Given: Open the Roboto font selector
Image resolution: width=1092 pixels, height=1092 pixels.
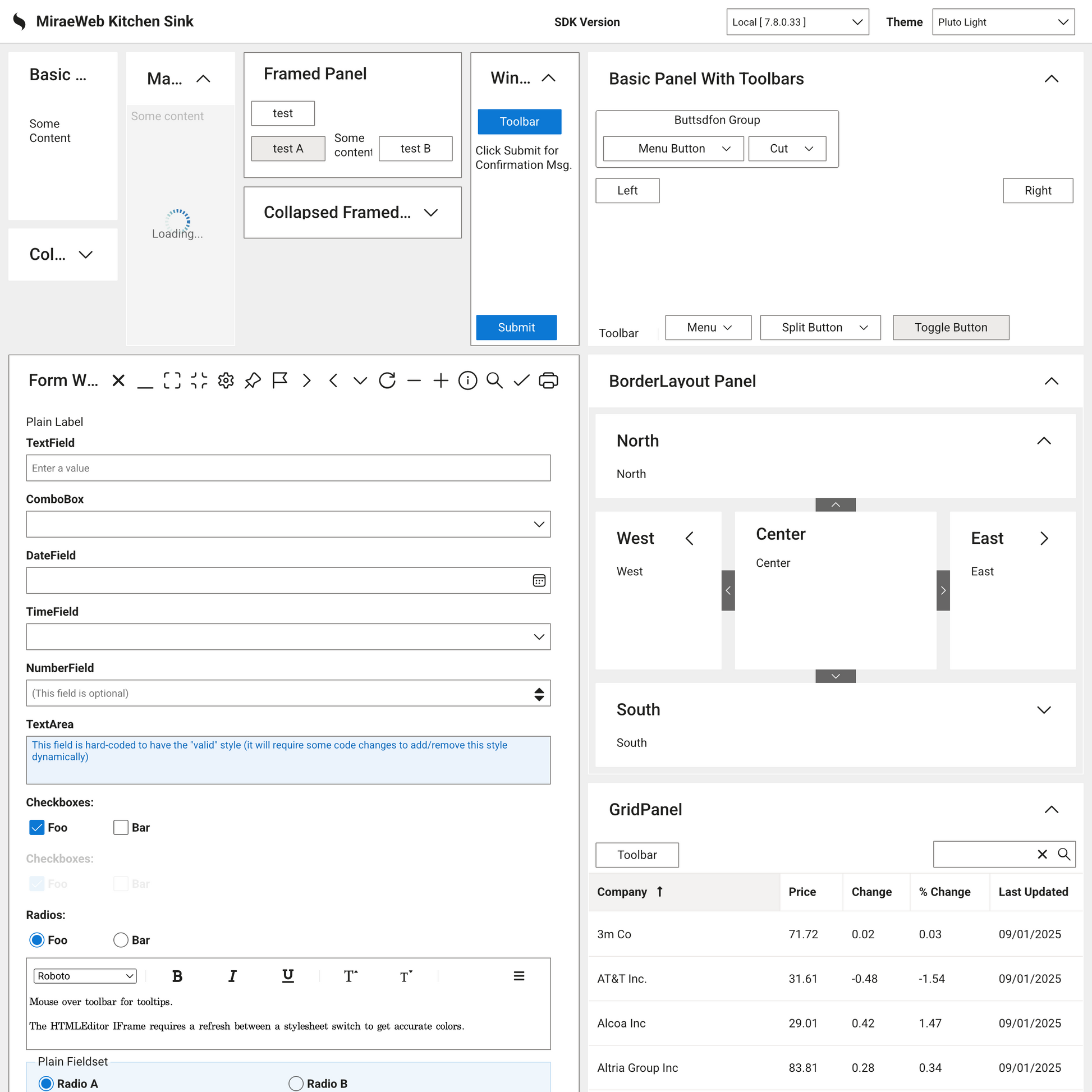Looking at the screenshot, I should [x=85, y=976].
